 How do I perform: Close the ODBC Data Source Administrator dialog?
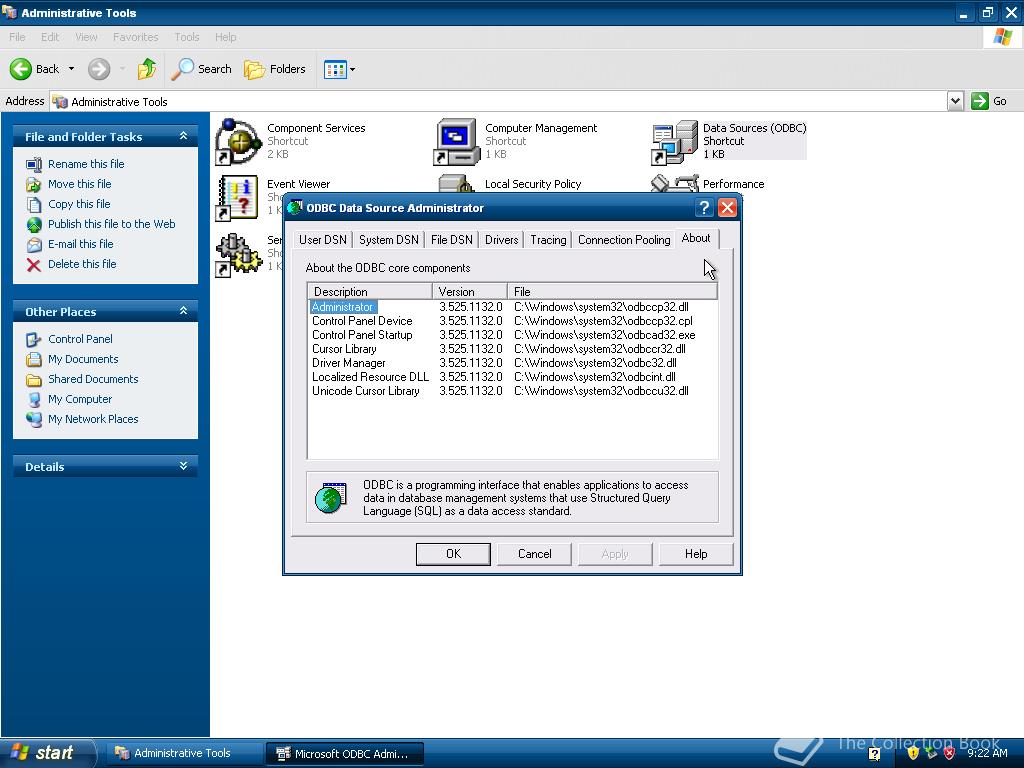click(728, 208)
